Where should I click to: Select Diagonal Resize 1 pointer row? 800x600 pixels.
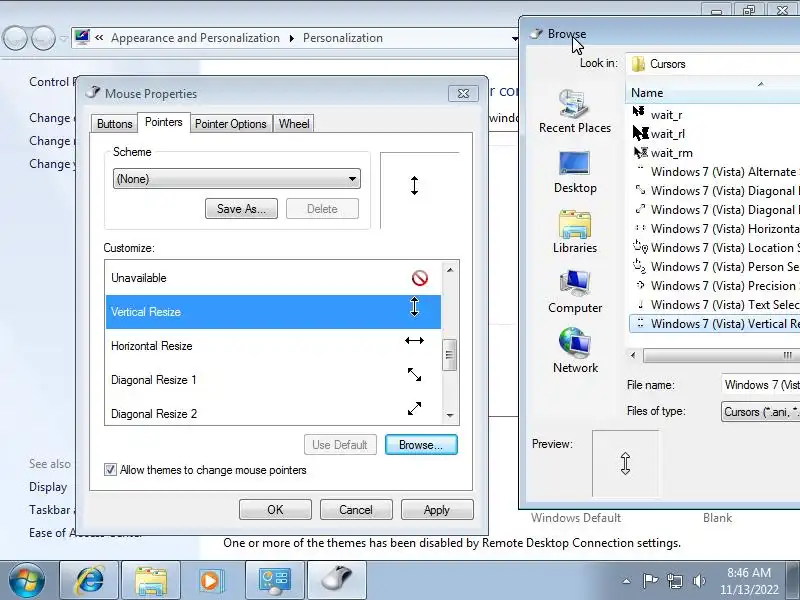tap(273, 380)
